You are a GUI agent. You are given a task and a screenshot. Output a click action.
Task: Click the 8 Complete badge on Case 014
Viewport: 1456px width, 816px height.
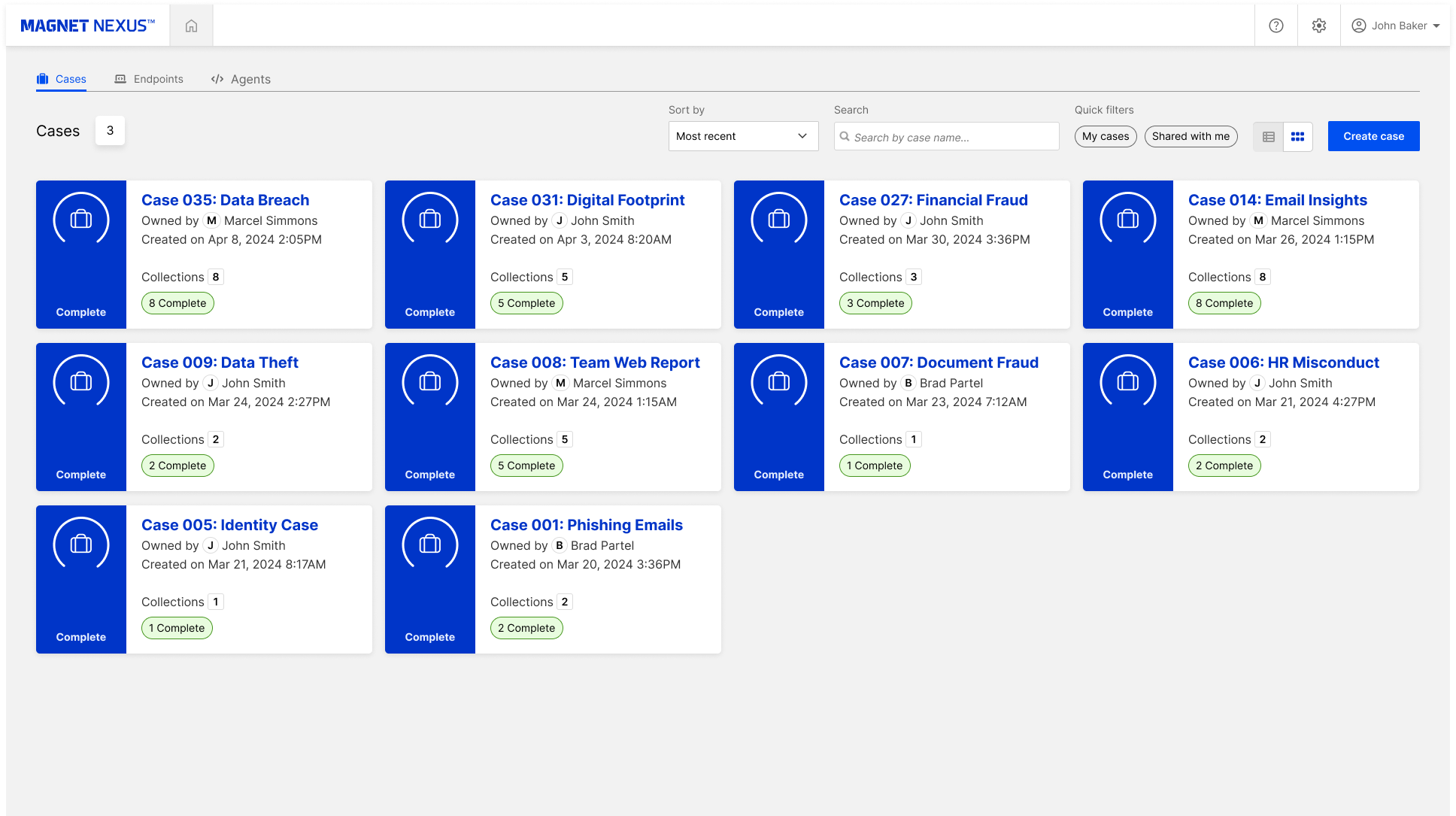(1224, 303)
